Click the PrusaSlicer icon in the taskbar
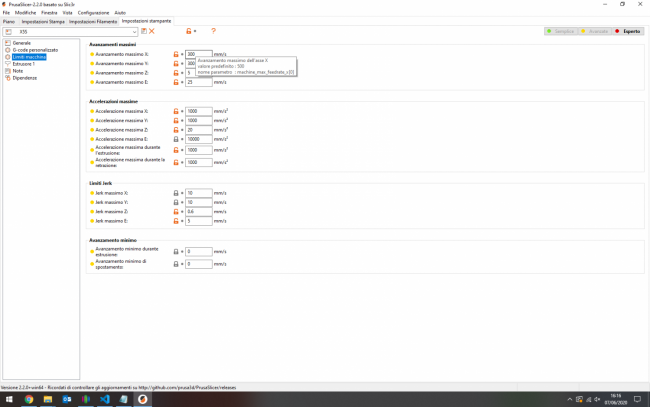Screen dimensions: 650x407 click(143, 399)
